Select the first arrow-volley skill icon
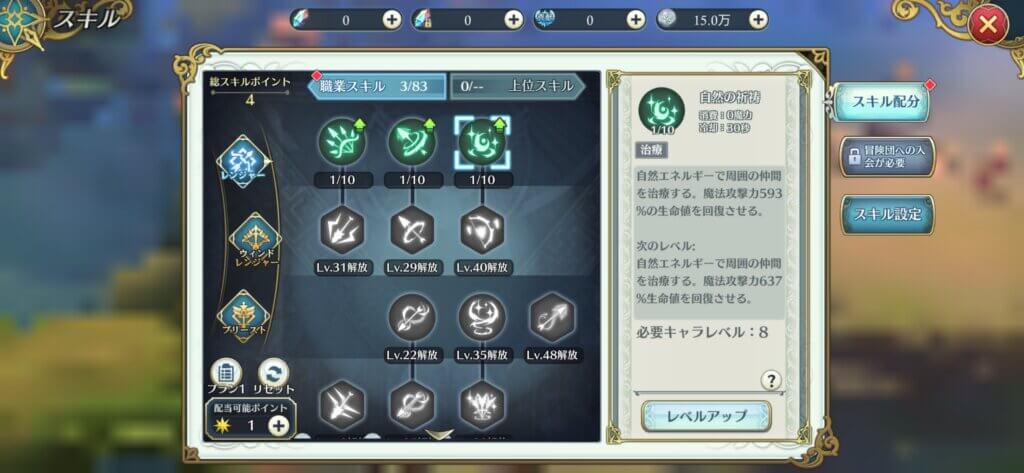The height and width of the screenshot is (473, 1024). tap(342, 143)
